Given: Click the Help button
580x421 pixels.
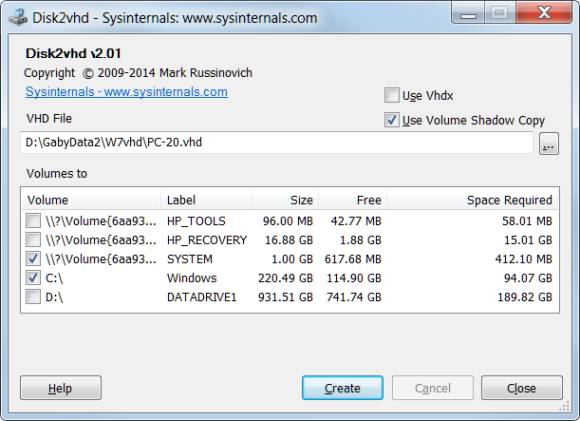Looking at the screenshot, I should [x=61, y=388].
